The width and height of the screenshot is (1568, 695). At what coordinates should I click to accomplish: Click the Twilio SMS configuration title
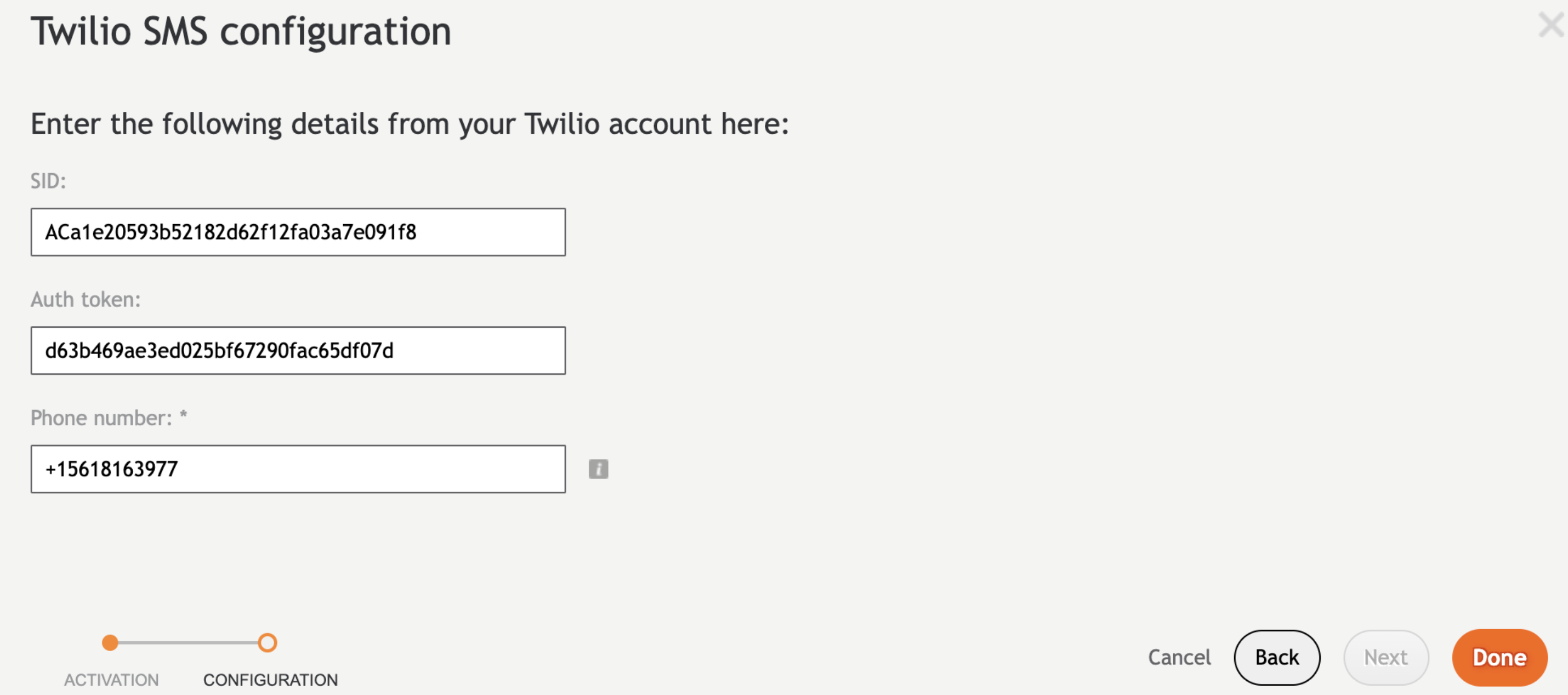tap(241, 32)
